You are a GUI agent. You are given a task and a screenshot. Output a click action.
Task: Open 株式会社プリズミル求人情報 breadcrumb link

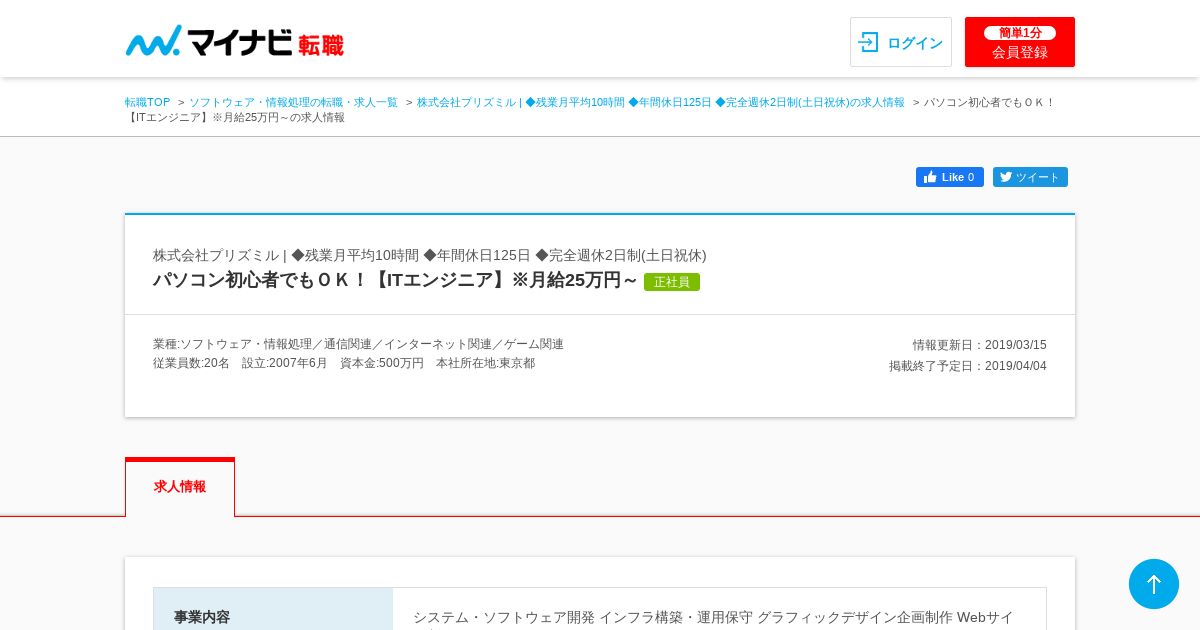661,102
